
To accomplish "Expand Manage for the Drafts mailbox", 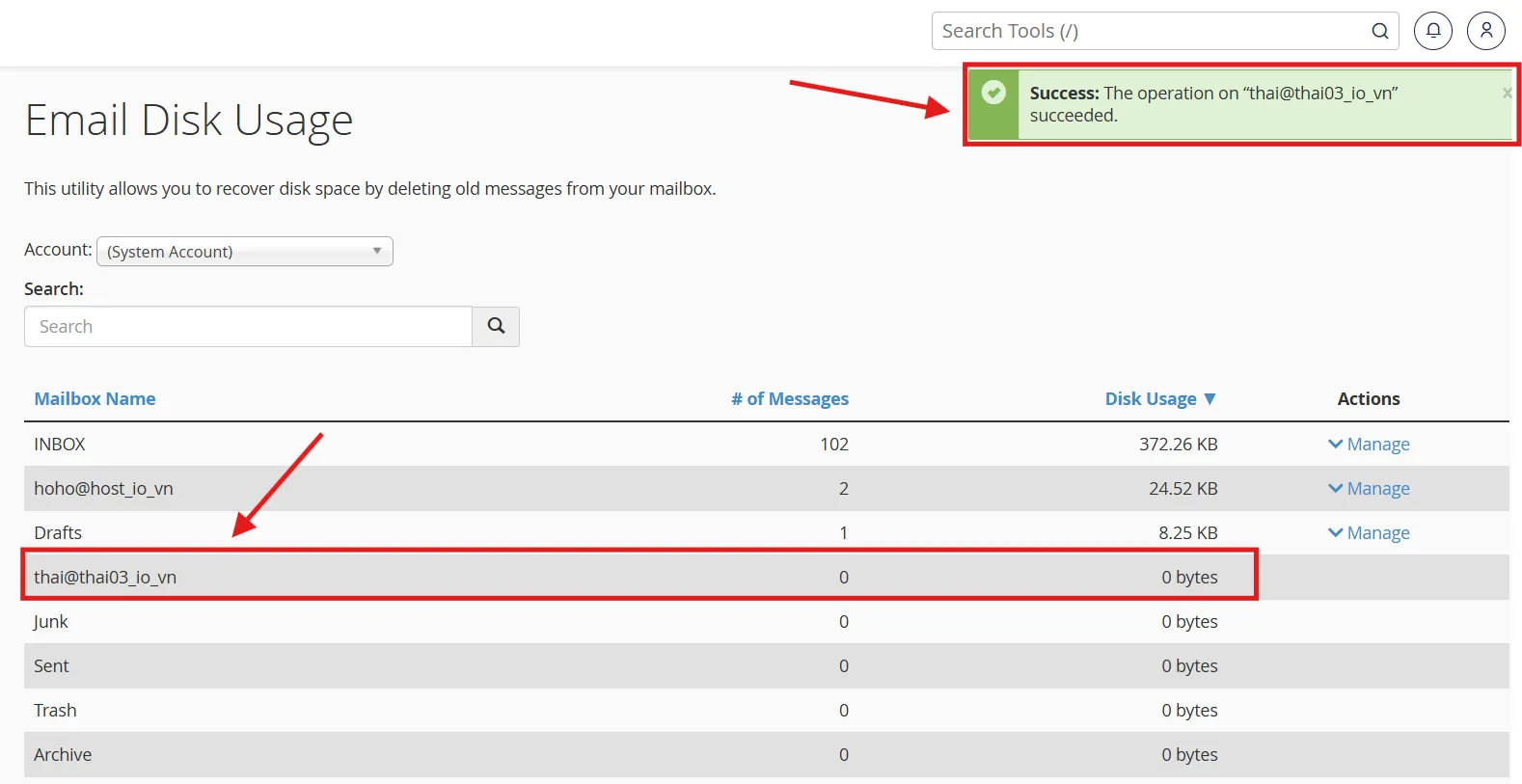I will point(1369,533).
